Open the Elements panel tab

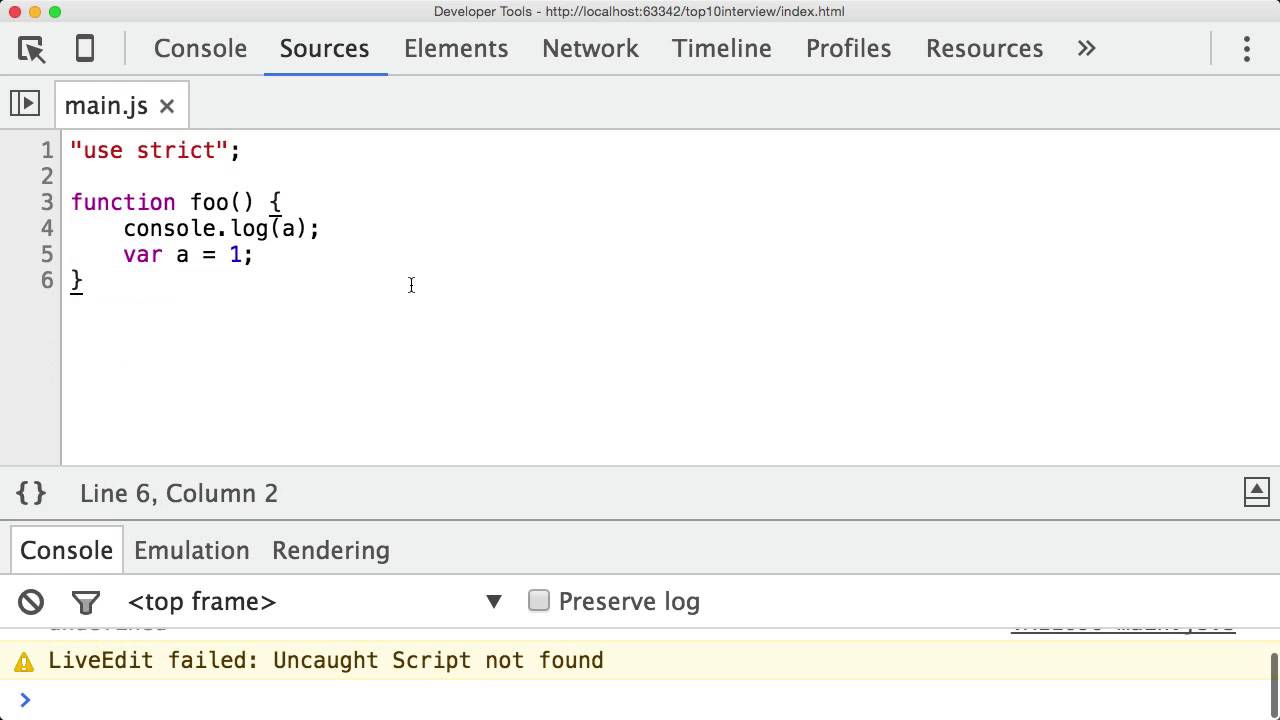[x=456, y=49]
